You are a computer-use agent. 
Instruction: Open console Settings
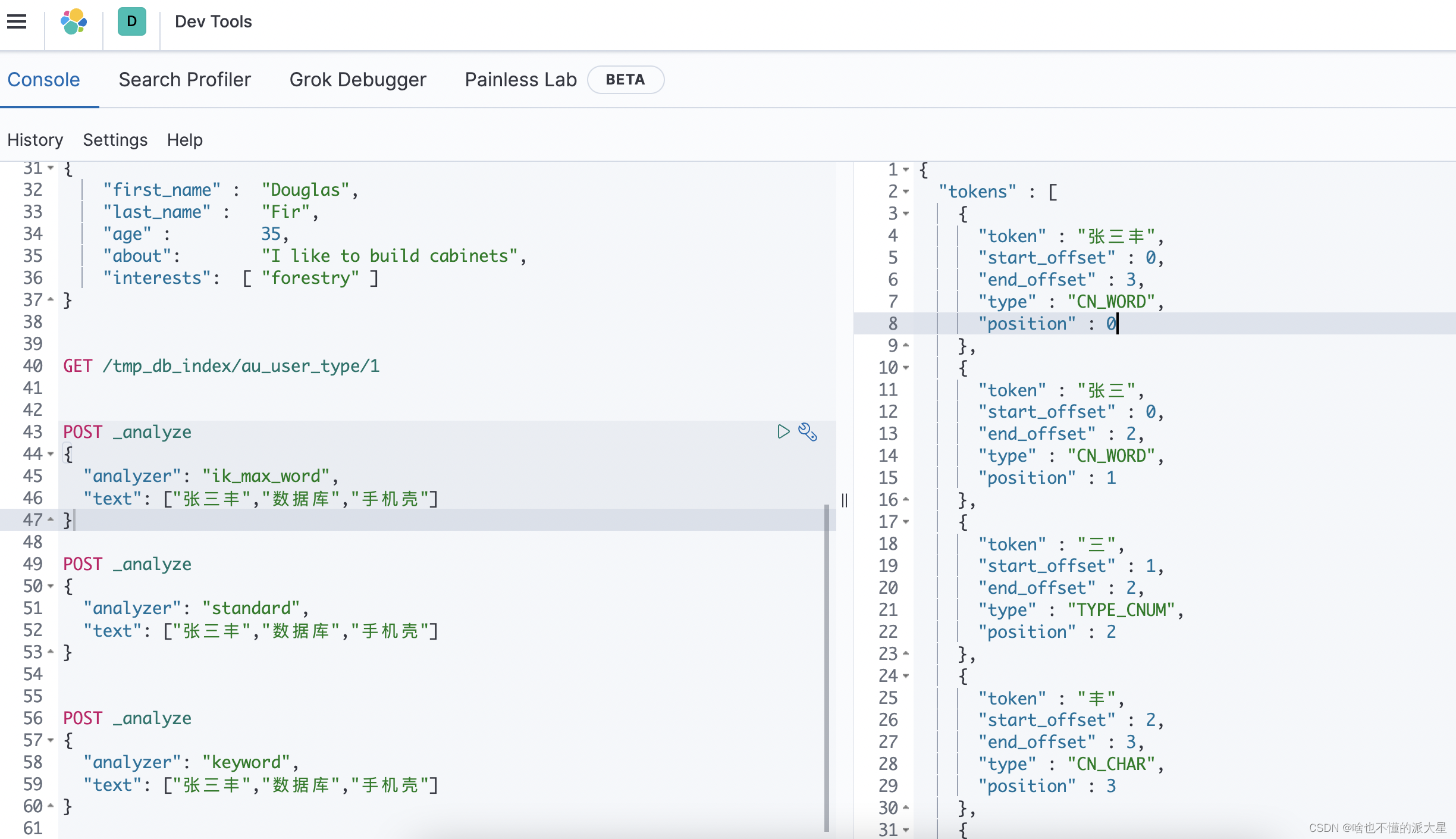(x=115, y=140)
